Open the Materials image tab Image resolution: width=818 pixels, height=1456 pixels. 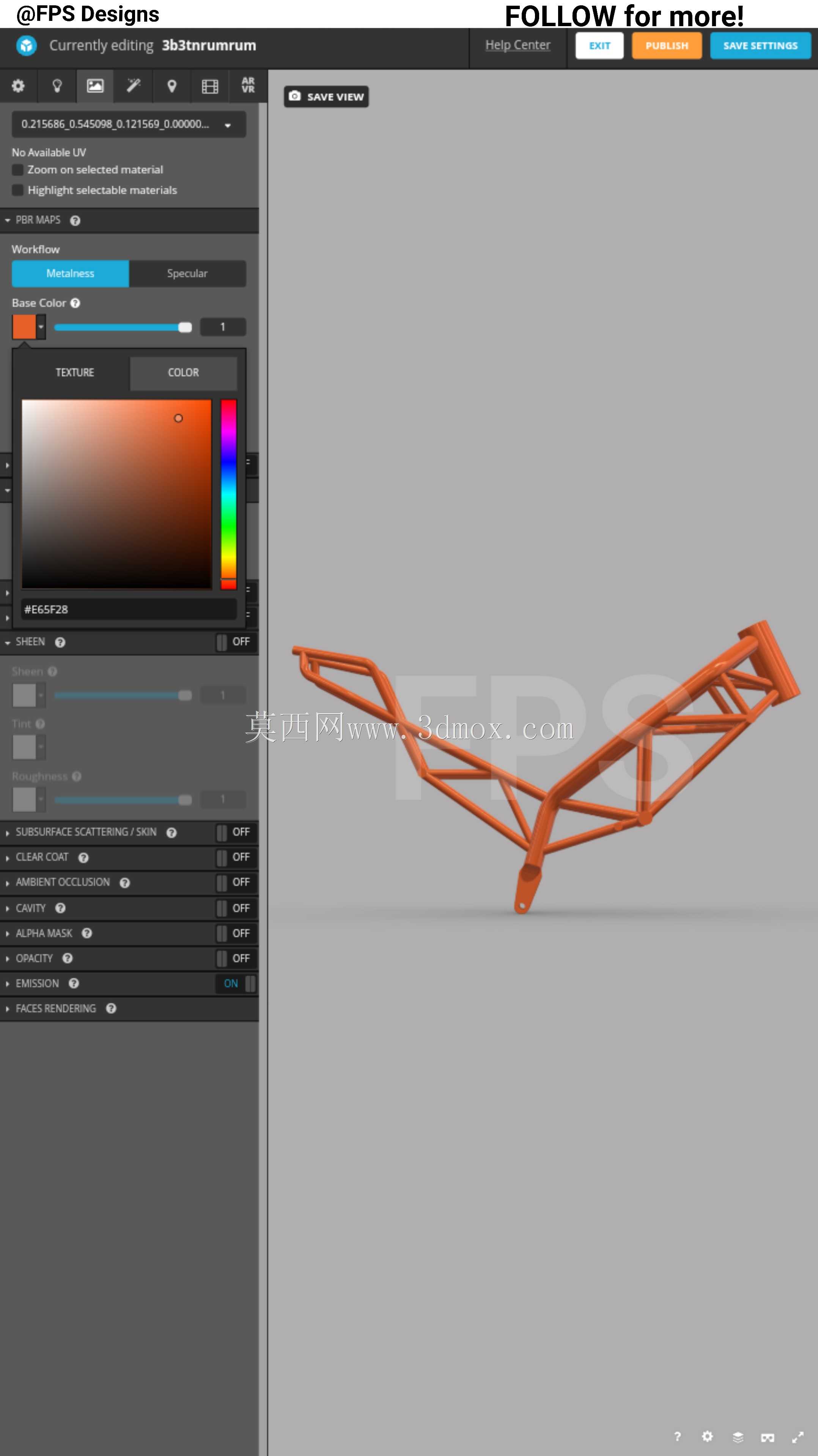(x=95, y=86)
